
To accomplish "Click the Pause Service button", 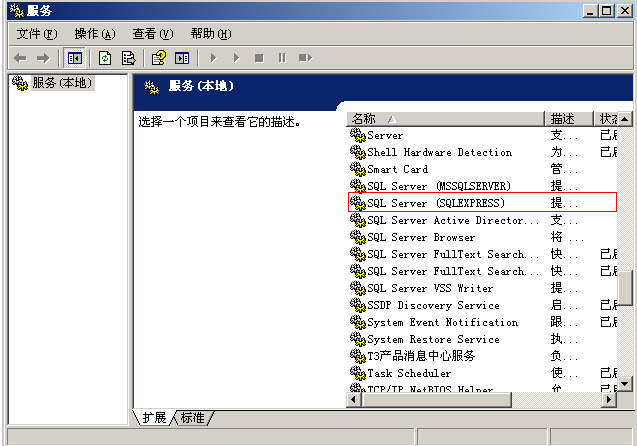I will [x=282, y=58].
